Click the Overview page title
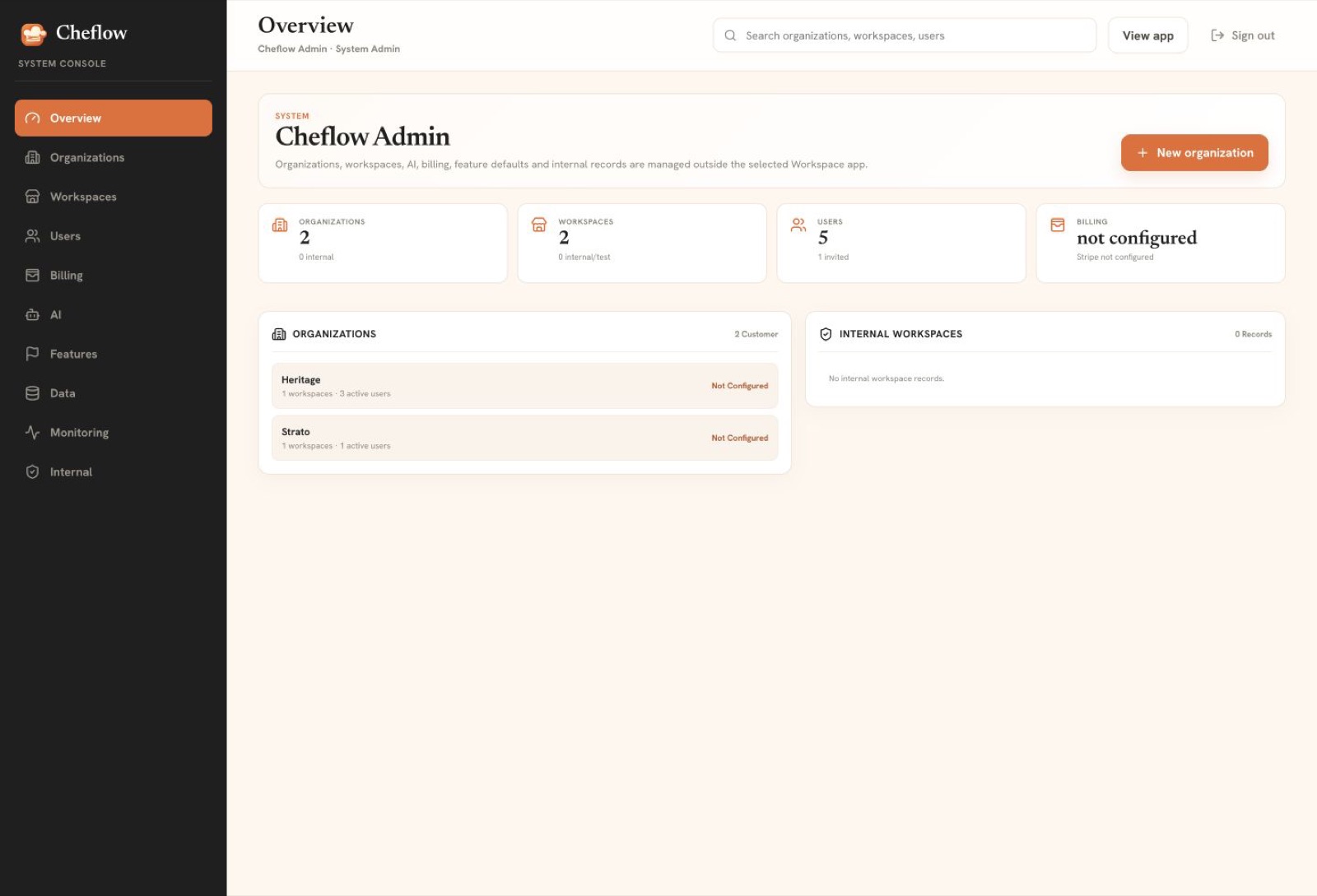Viewport: 1317px width, 896px height. pyautogui.click(x=305, y=26)
